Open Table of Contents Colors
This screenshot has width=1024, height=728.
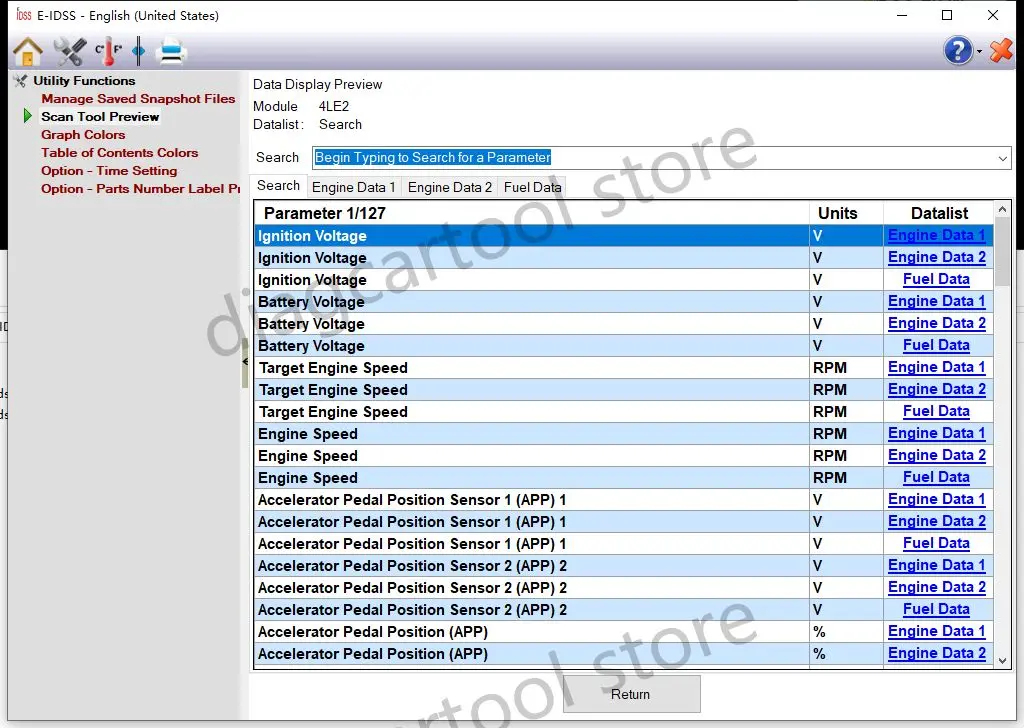[120, 153]
